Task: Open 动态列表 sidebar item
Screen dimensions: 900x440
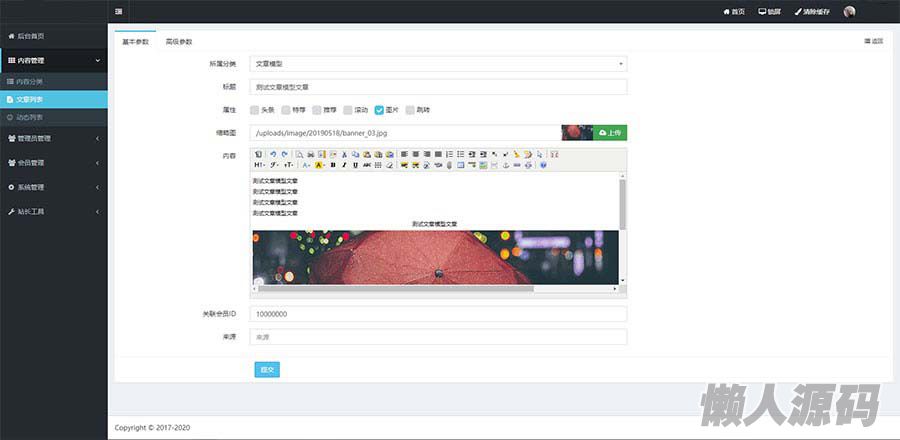Action: (x=53, y=117)
